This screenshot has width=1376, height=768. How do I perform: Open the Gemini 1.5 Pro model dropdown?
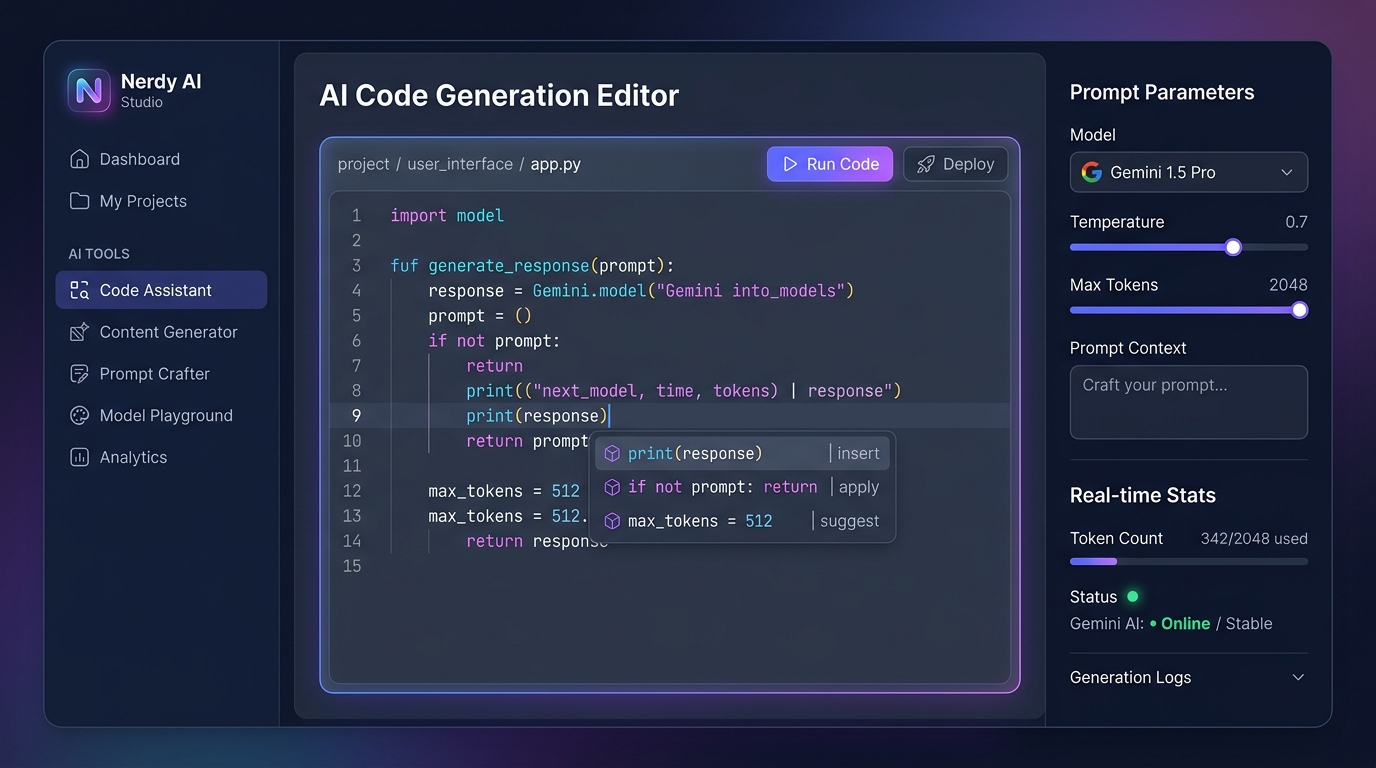(1189, 172)
